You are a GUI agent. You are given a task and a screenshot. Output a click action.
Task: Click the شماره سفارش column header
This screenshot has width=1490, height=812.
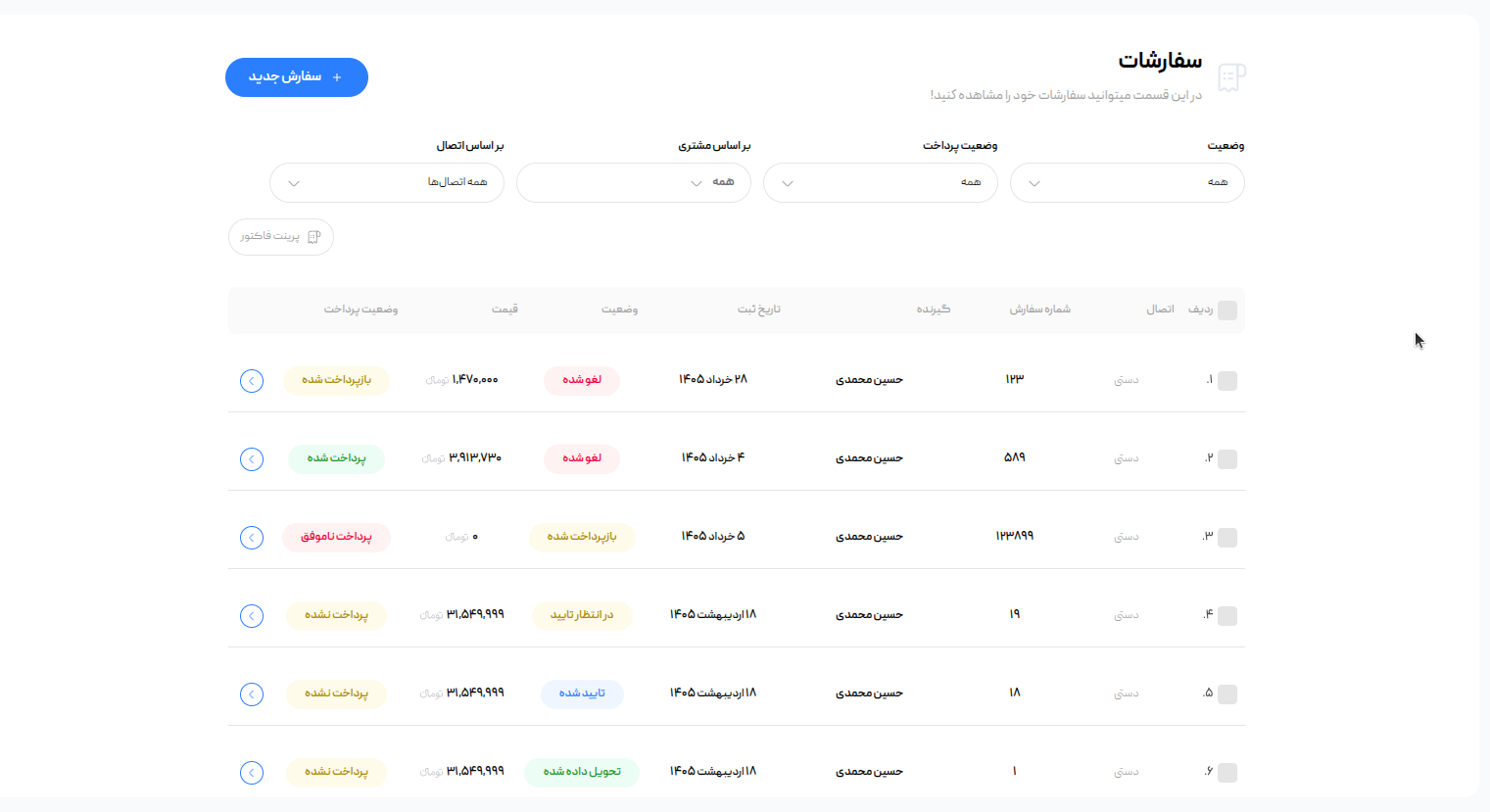(1040, 310)
